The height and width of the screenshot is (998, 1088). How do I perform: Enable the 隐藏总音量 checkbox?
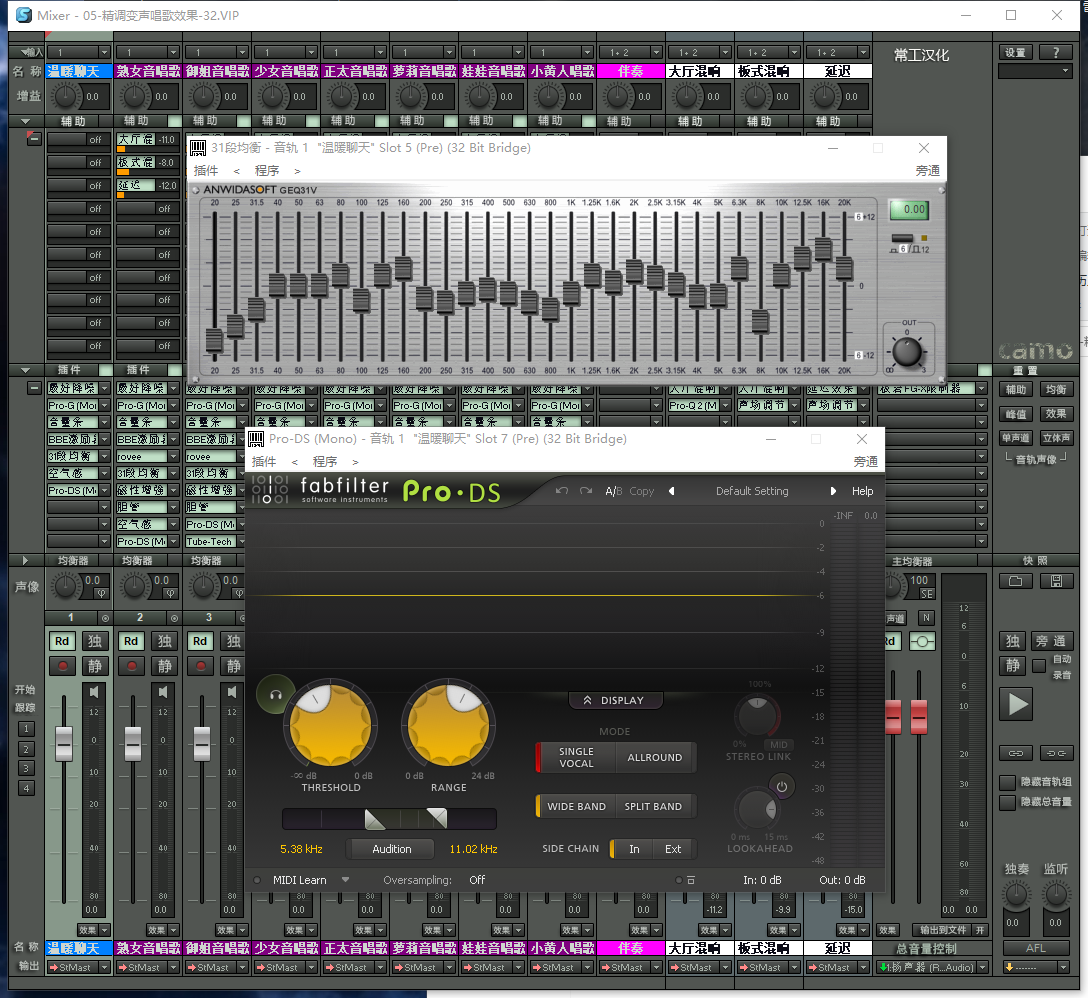click(x=1008, y=802)
